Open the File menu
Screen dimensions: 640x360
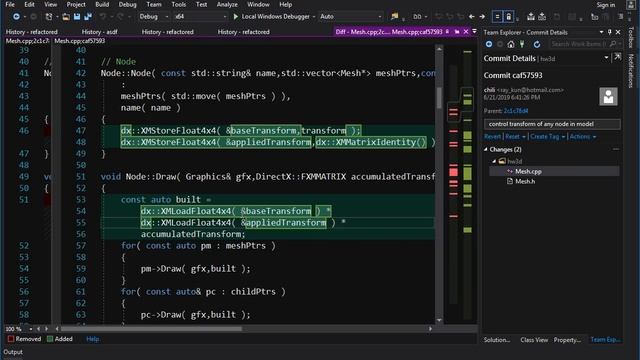tap(10, 4)
